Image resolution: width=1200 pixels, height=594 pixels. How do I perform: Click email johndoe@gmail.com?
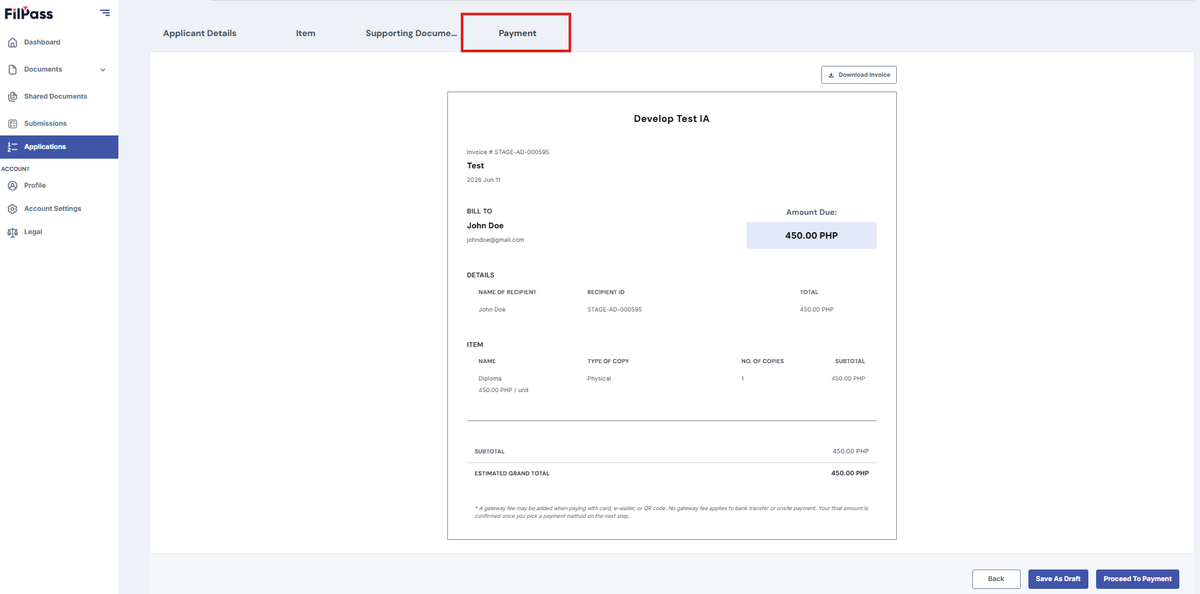495,240
